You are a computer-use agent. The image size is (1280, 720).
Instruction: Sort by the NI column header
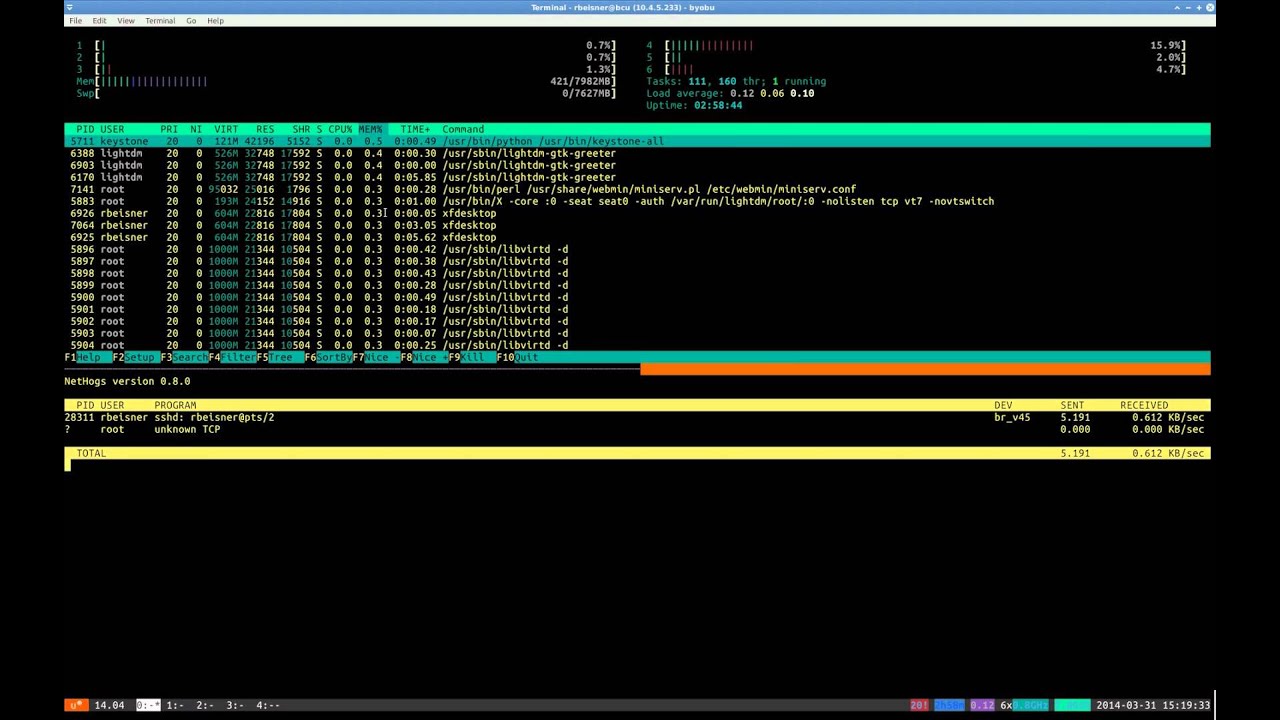196,129
